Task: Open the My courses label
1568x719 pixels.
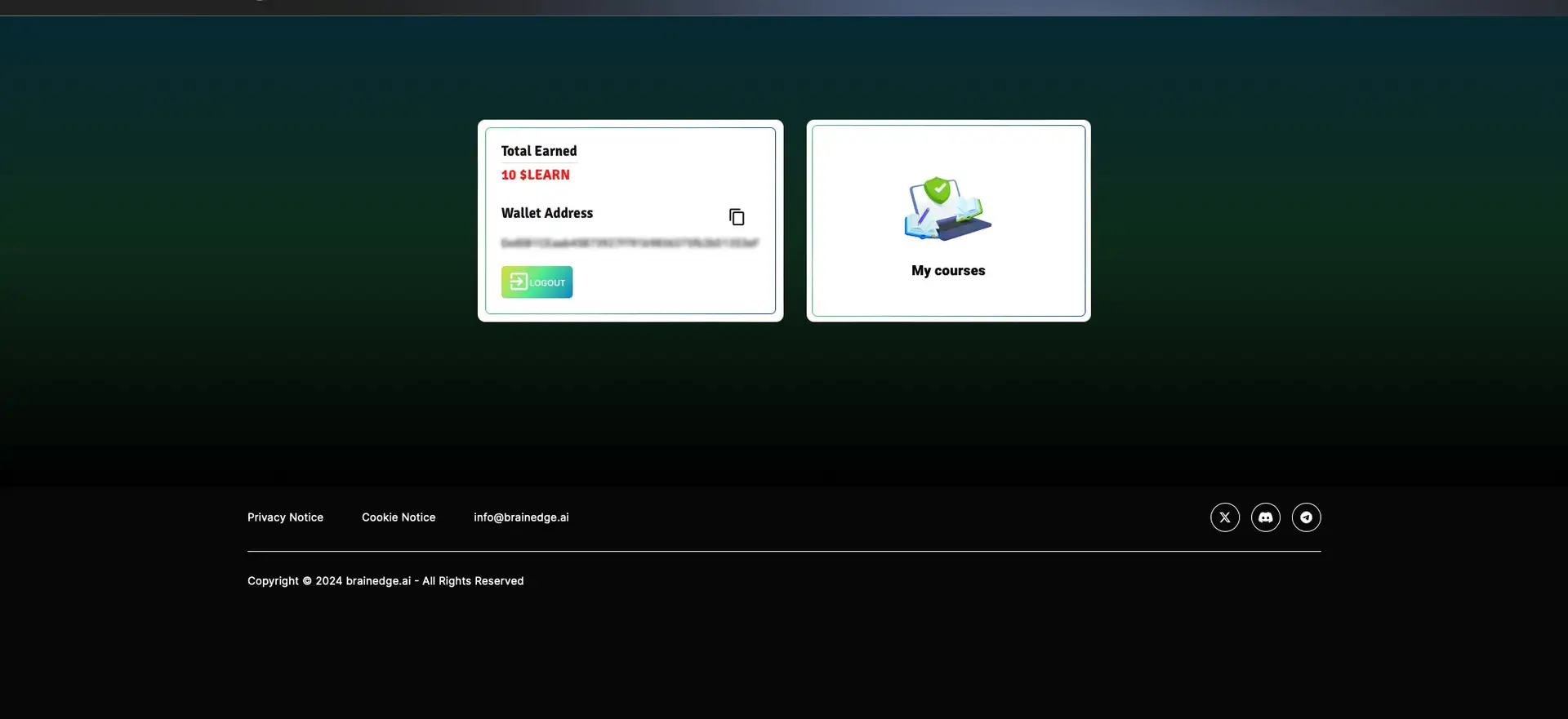Action: 948,271
